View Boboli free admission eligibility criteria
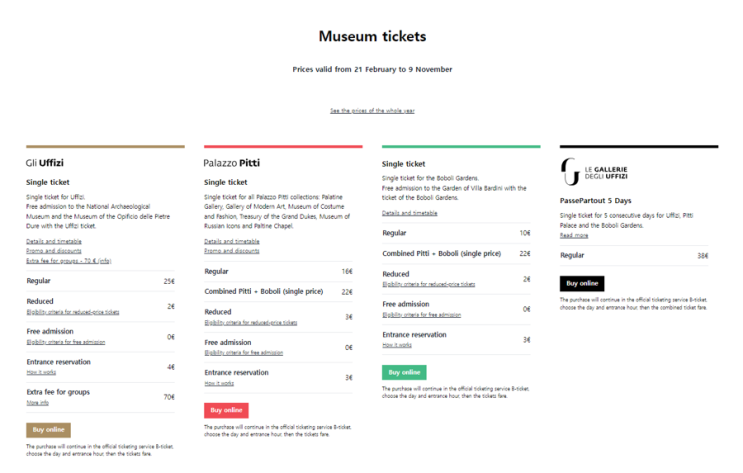 pyautogui.click(x=424, y=314)
